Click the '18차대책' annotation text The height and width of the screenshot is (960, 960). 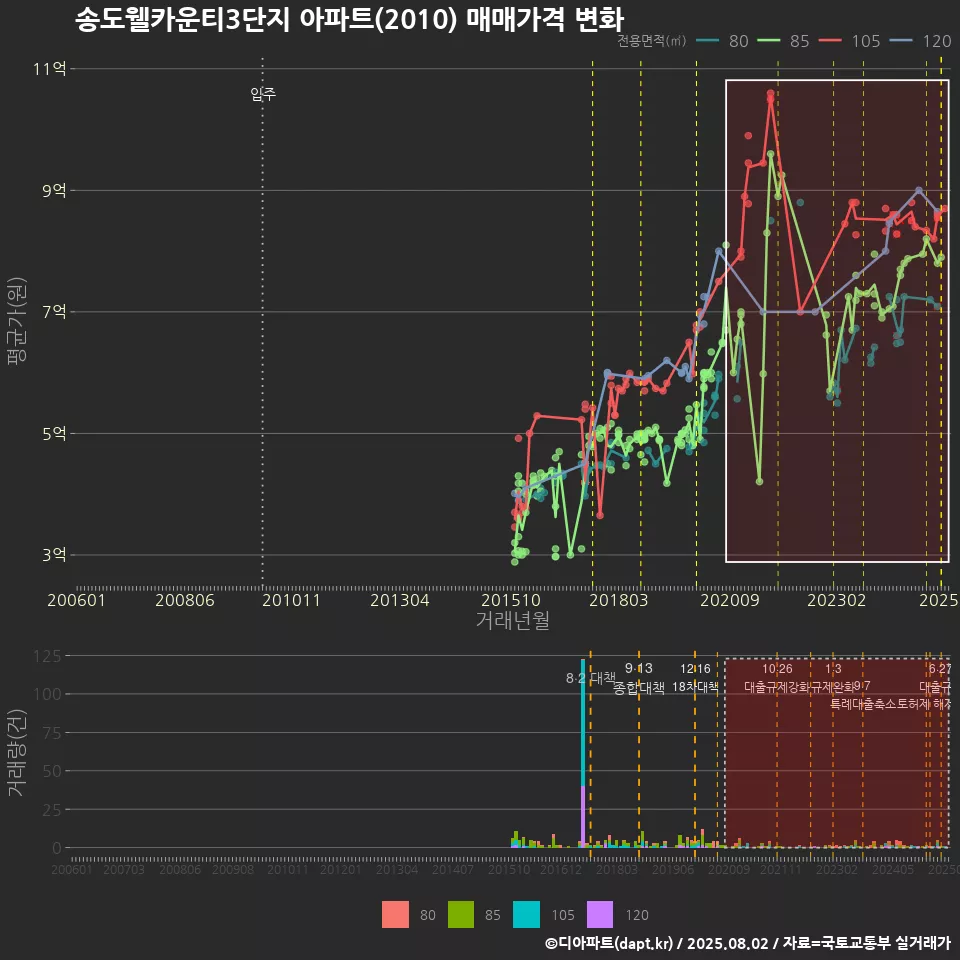coord(696,687)
